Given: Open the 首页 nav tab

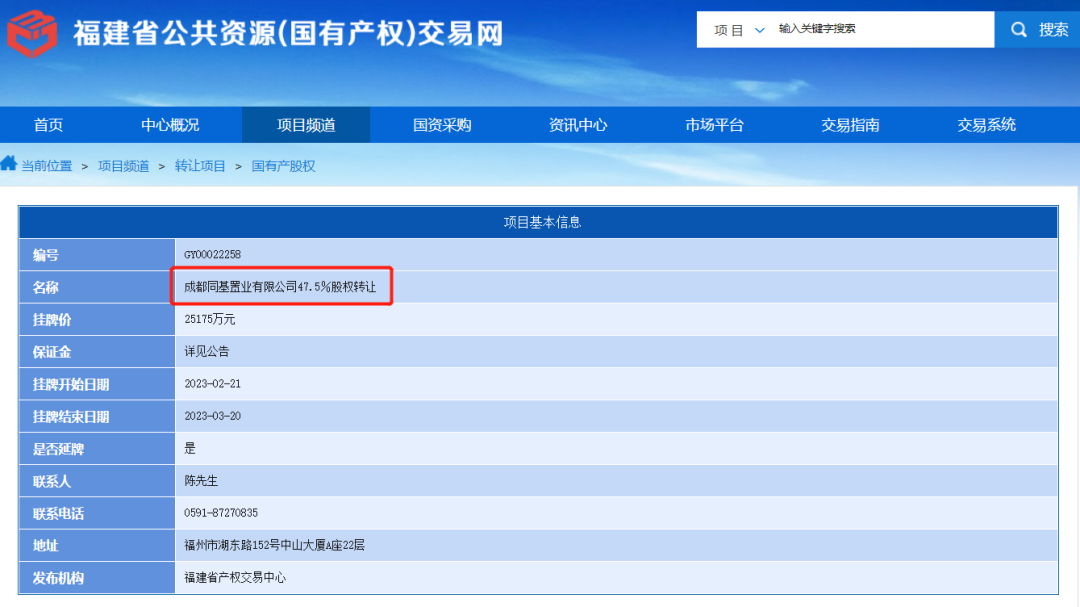Looking at the screenshot, I should [48, 125].
